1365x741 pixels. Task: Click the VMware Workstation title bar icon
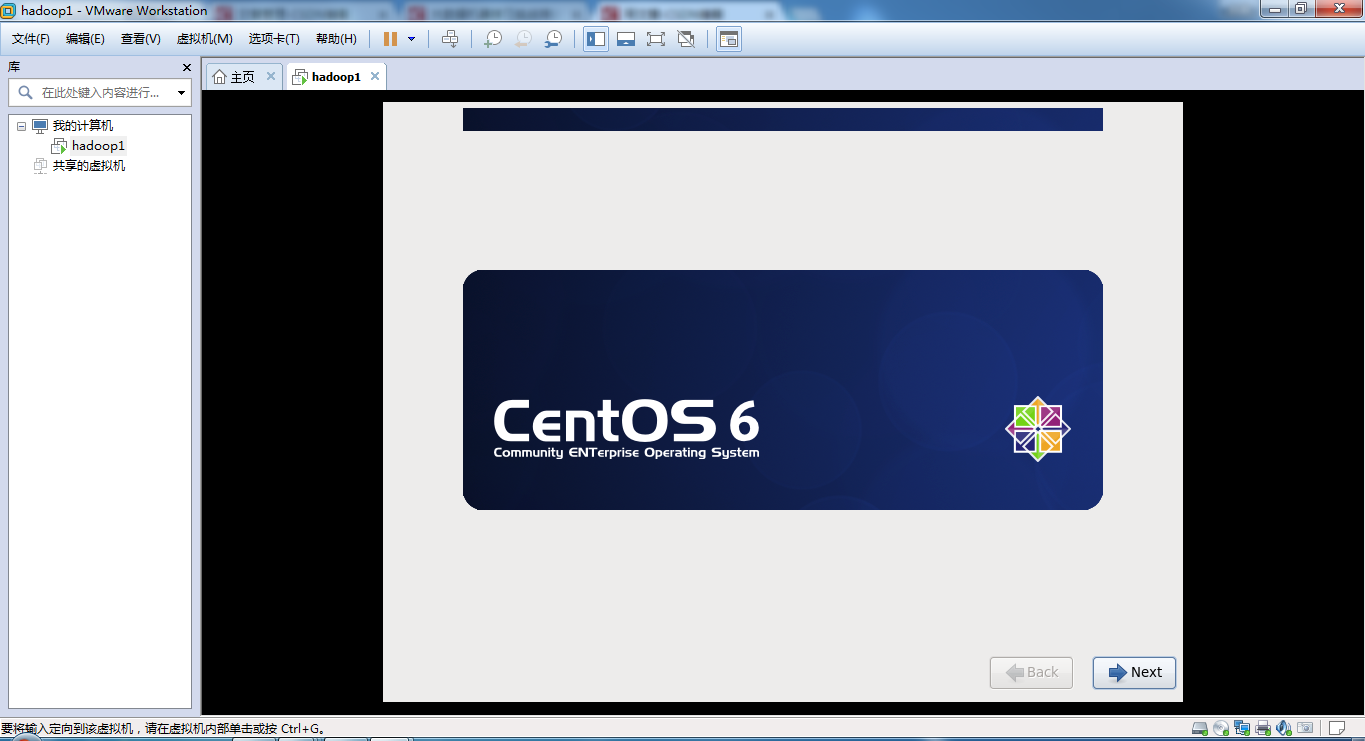[x=9, y=10]
